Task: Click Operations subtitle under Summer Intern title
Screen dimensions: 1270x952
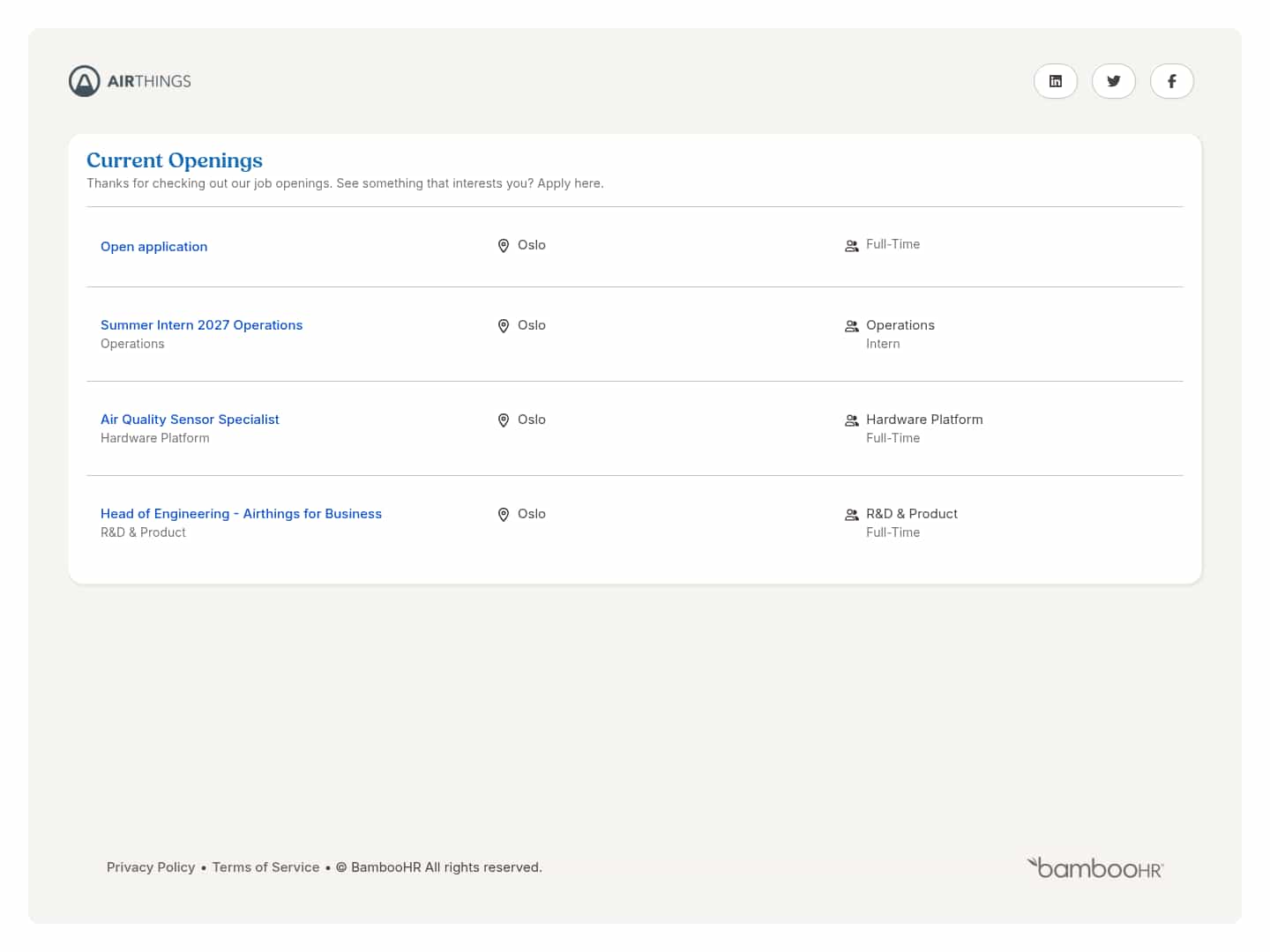Action: (132, 344)
